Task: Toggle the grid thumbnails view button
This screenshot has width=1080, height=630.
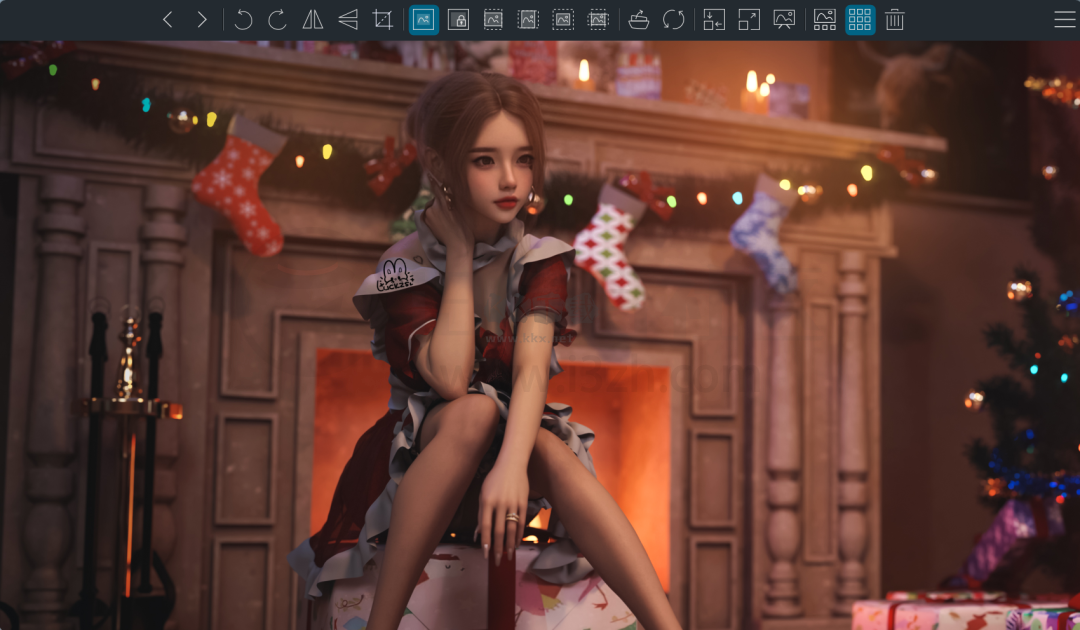Action: pyautogui.click(x=859, y=19)
